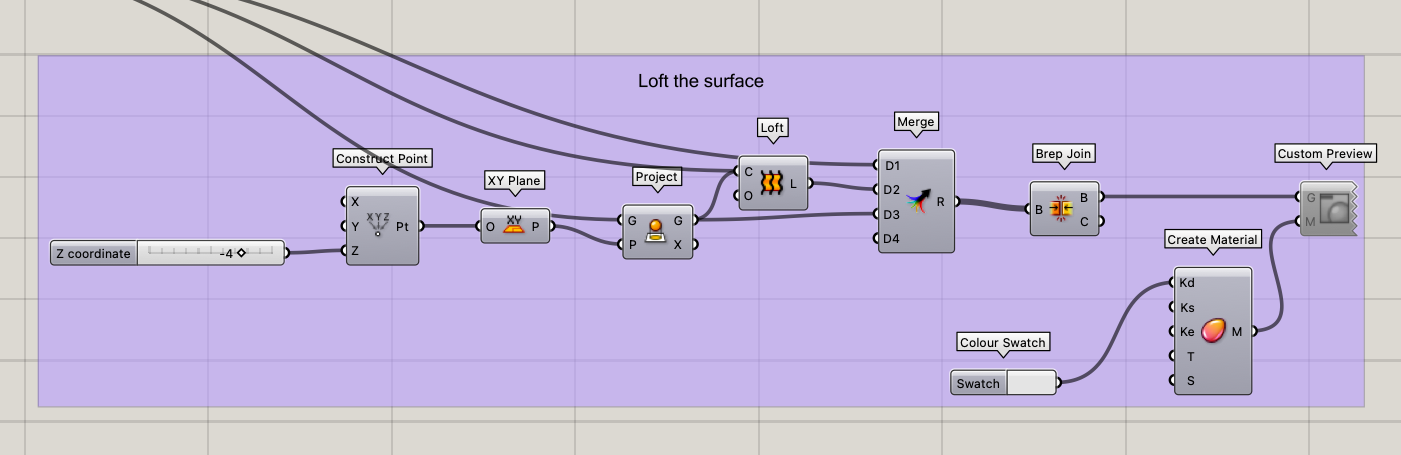Click the D3 input of Merge
The image size is (1401, 455).
coord(892,214)
